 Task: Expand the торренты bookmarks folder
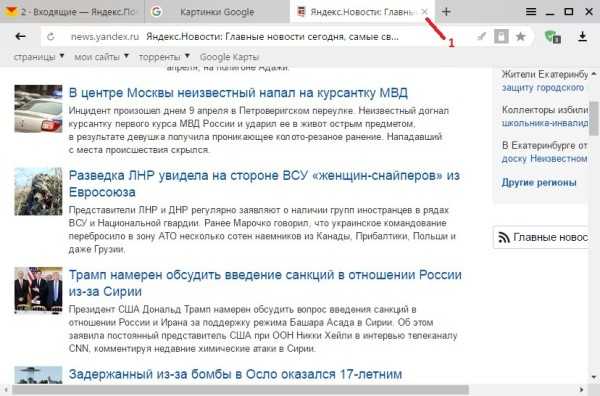pos(164,57)
